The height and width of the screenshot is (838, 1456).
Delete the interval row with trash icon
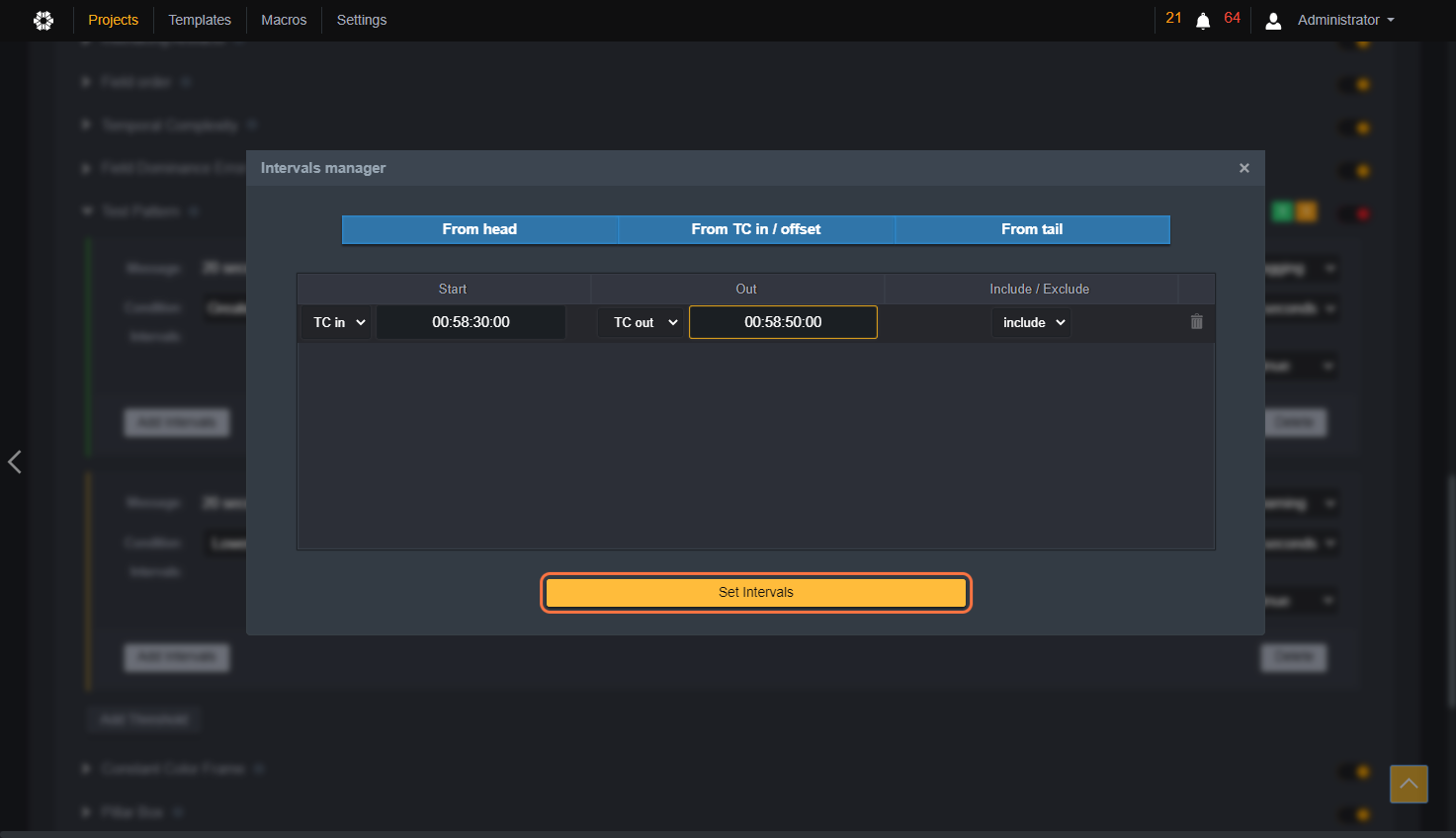point(1196,321)
